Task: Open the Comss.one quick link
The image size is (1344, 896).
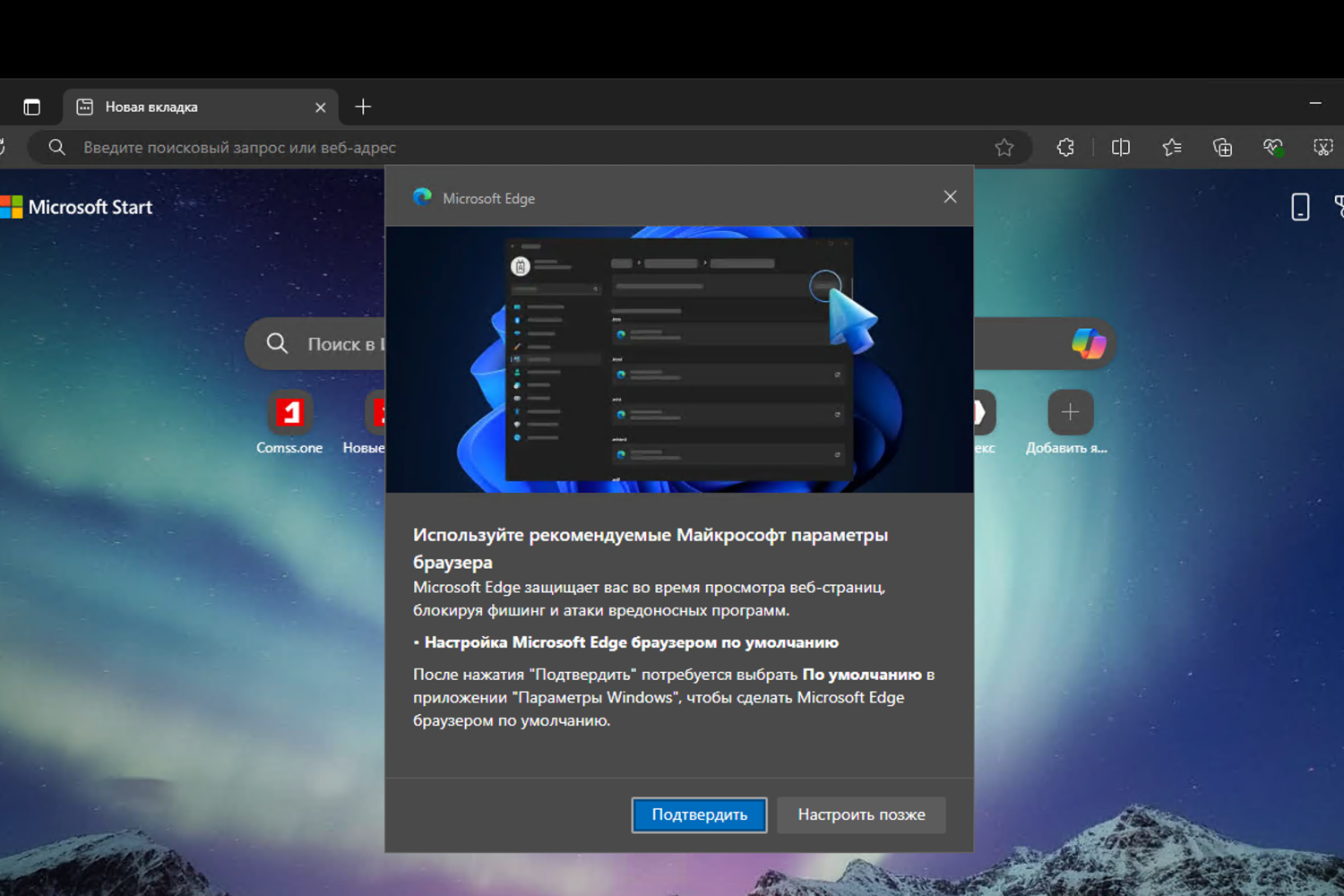Action: [289, 423]
